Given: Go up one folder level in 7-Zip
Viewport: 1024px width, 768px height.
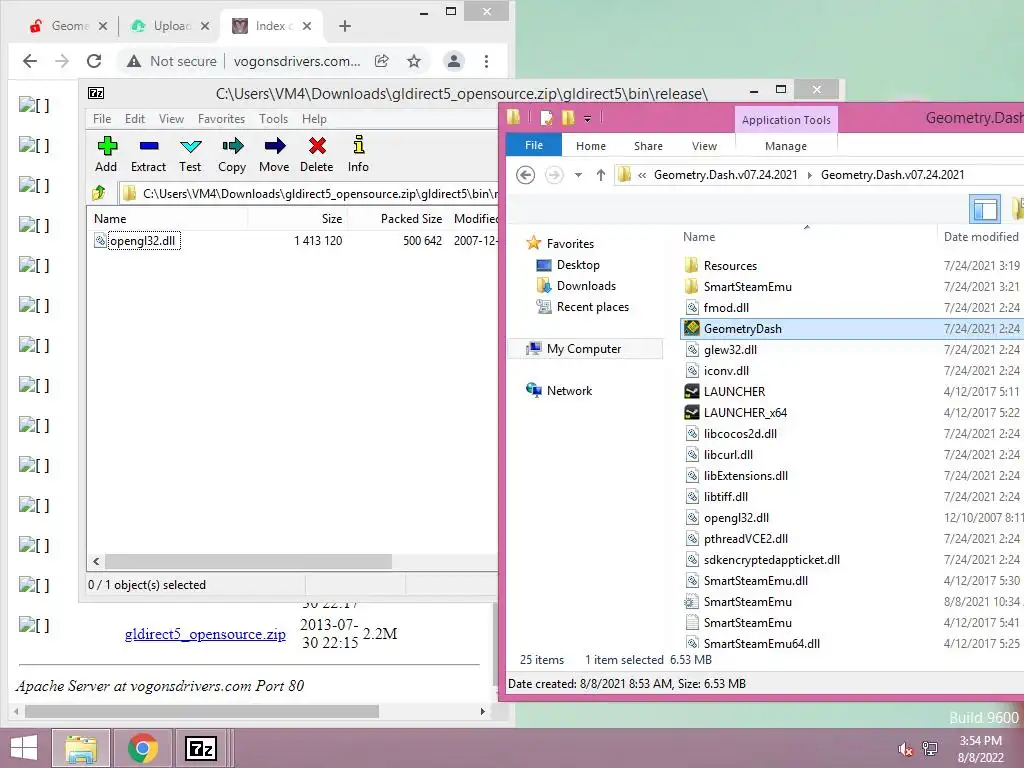Looking at the screenshot, I should coord(99,193).
